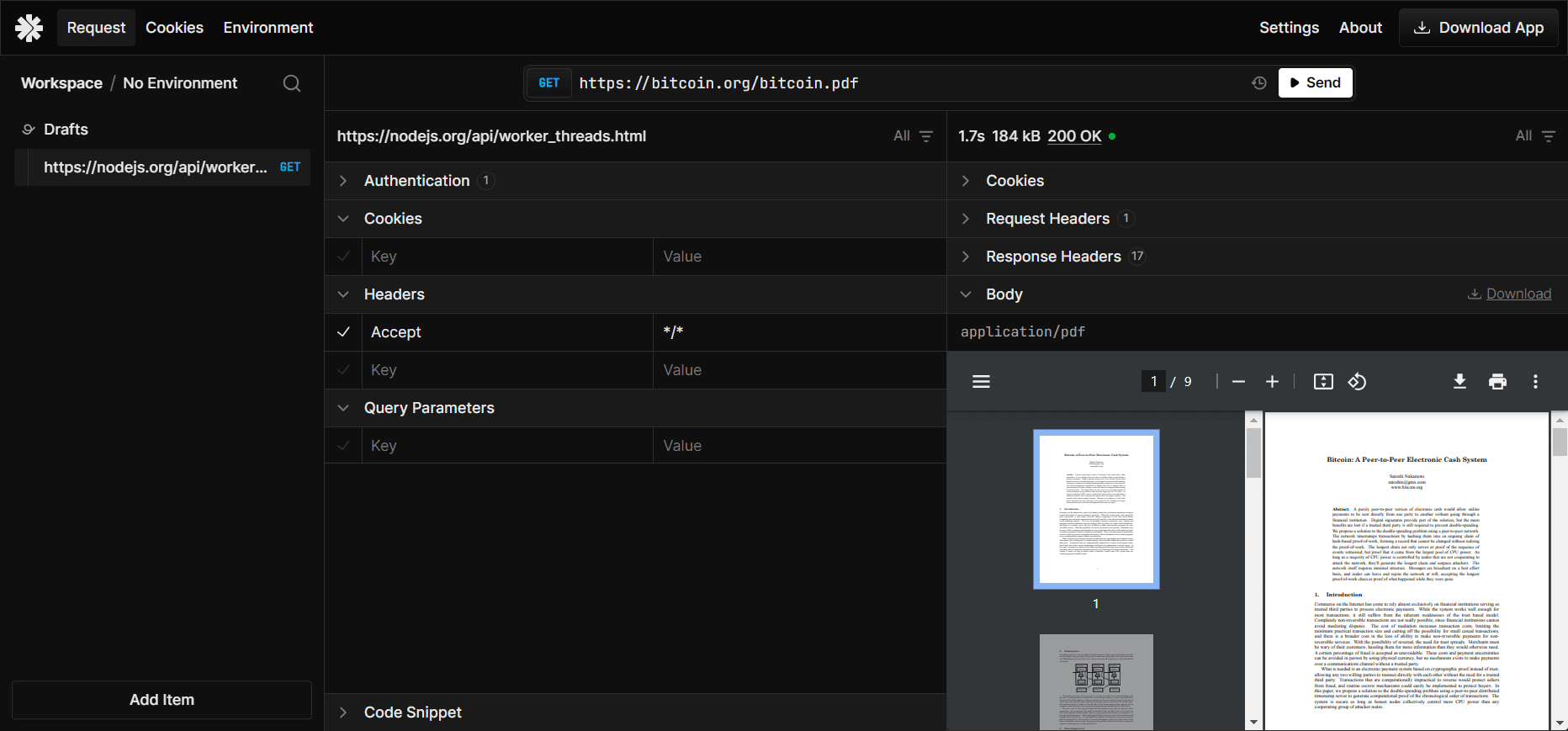
Task: Print the PDF using the printer icon
Action: click(x=1497, y=382)
